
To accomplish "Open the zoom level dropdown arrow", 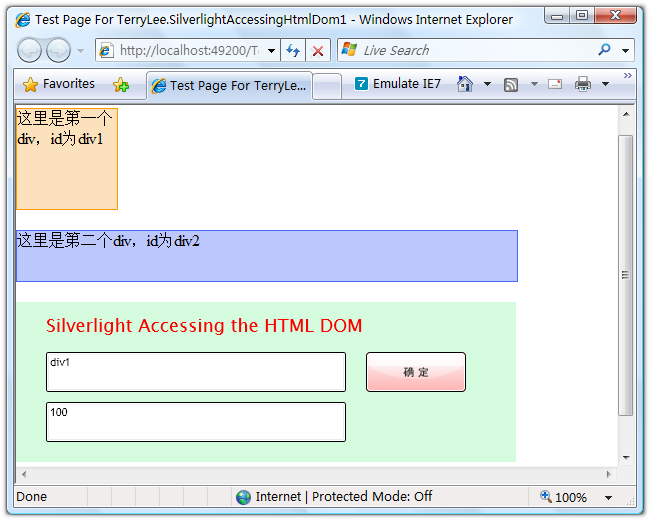I will pyautogui.click(x=608, y=497).
